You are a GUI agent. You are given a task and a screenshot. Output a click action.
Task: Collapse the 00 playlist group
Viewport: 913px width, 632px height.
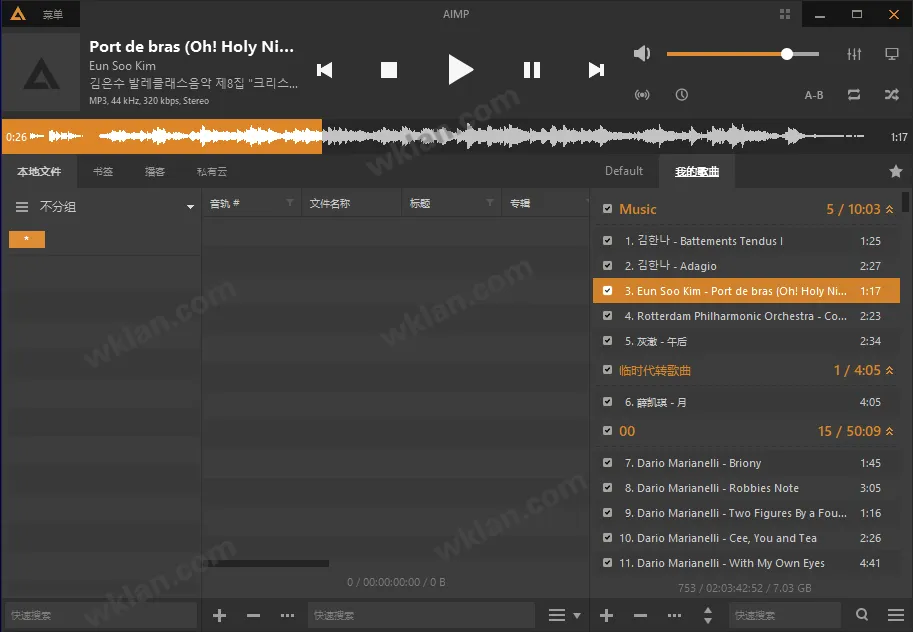(890, 431)
